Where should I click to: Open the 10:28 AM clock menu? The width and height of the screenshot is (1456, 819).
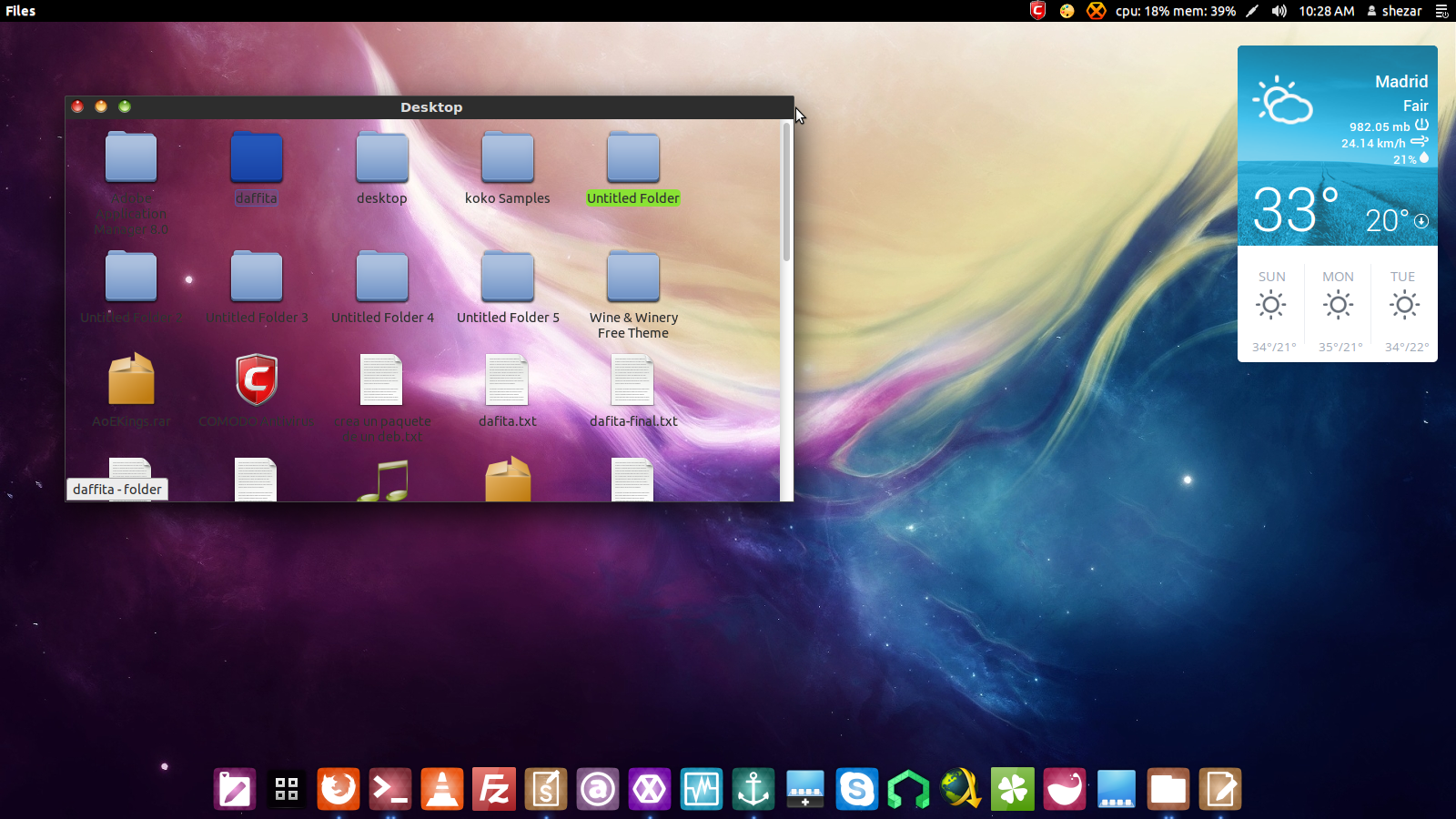pos(1327,11)
